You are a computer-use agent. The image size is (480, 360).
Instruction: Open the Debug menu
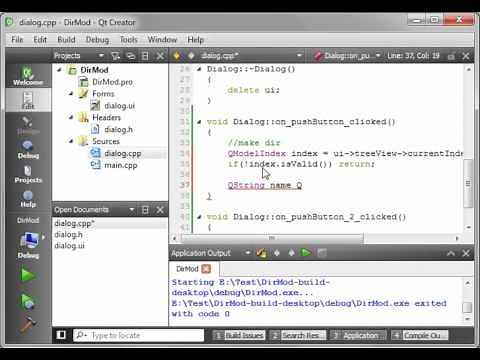[x=97, y=40]
